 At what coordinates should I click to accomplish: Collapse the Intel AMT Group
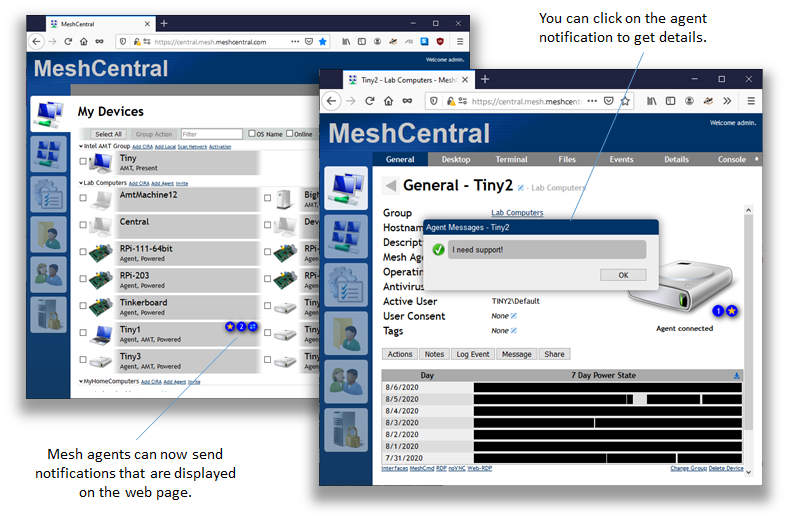click(x=81, y=147)
